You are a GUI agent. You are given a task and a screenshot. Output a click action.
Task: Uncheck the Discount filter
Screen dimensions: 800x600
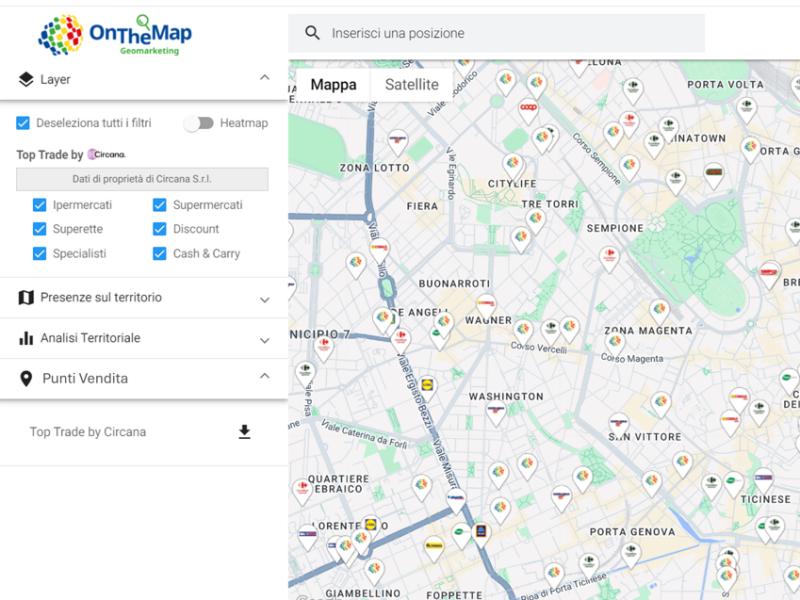160,229
